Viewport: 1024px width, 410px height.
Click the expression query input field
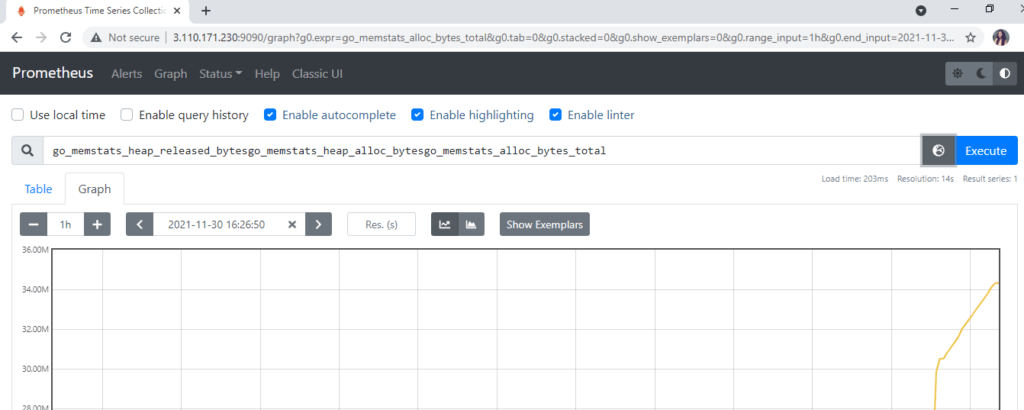[x=482, y=151]
